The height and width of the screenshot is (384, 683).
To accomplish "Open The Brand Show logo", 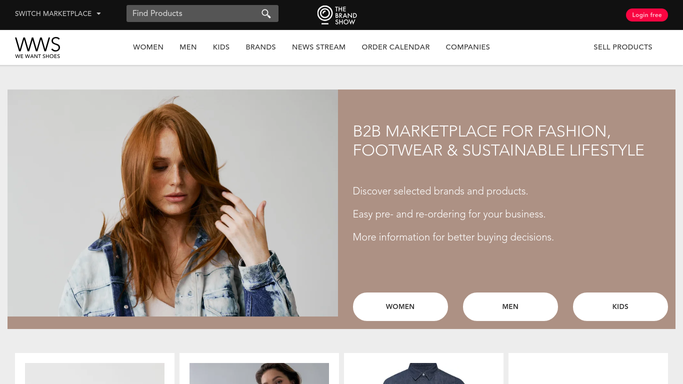I will (337, 15).
